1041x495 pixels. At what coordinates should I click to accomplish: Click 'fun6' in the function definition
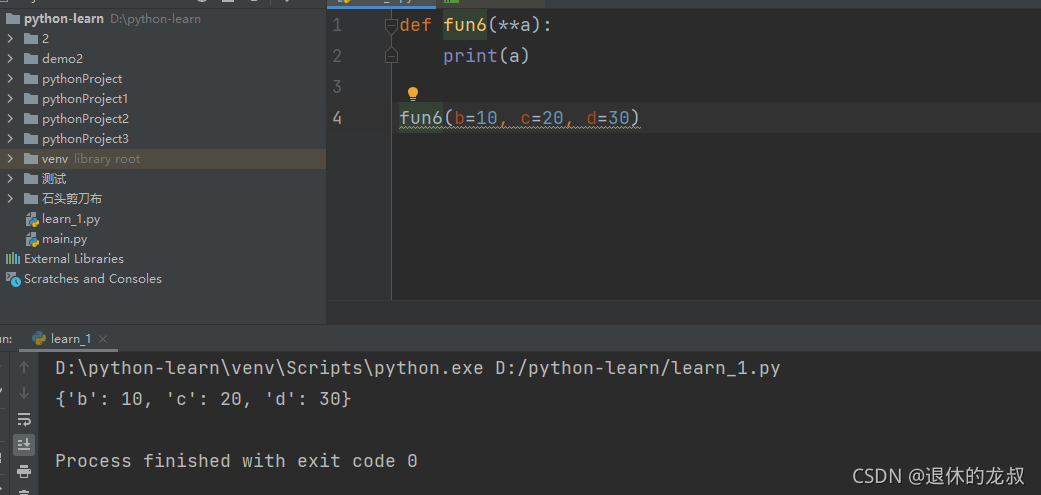(465, 26)
